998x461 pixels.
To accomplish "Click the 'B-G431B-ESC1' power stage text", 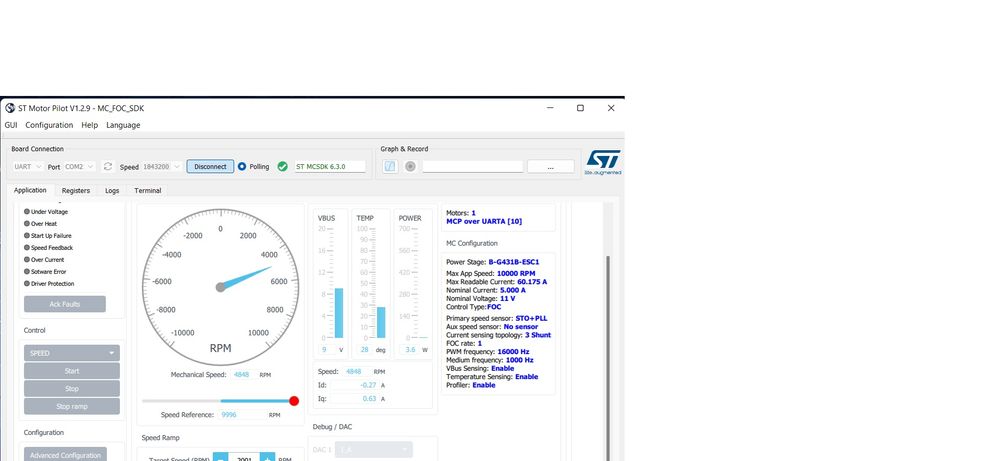I will (514, 262).
